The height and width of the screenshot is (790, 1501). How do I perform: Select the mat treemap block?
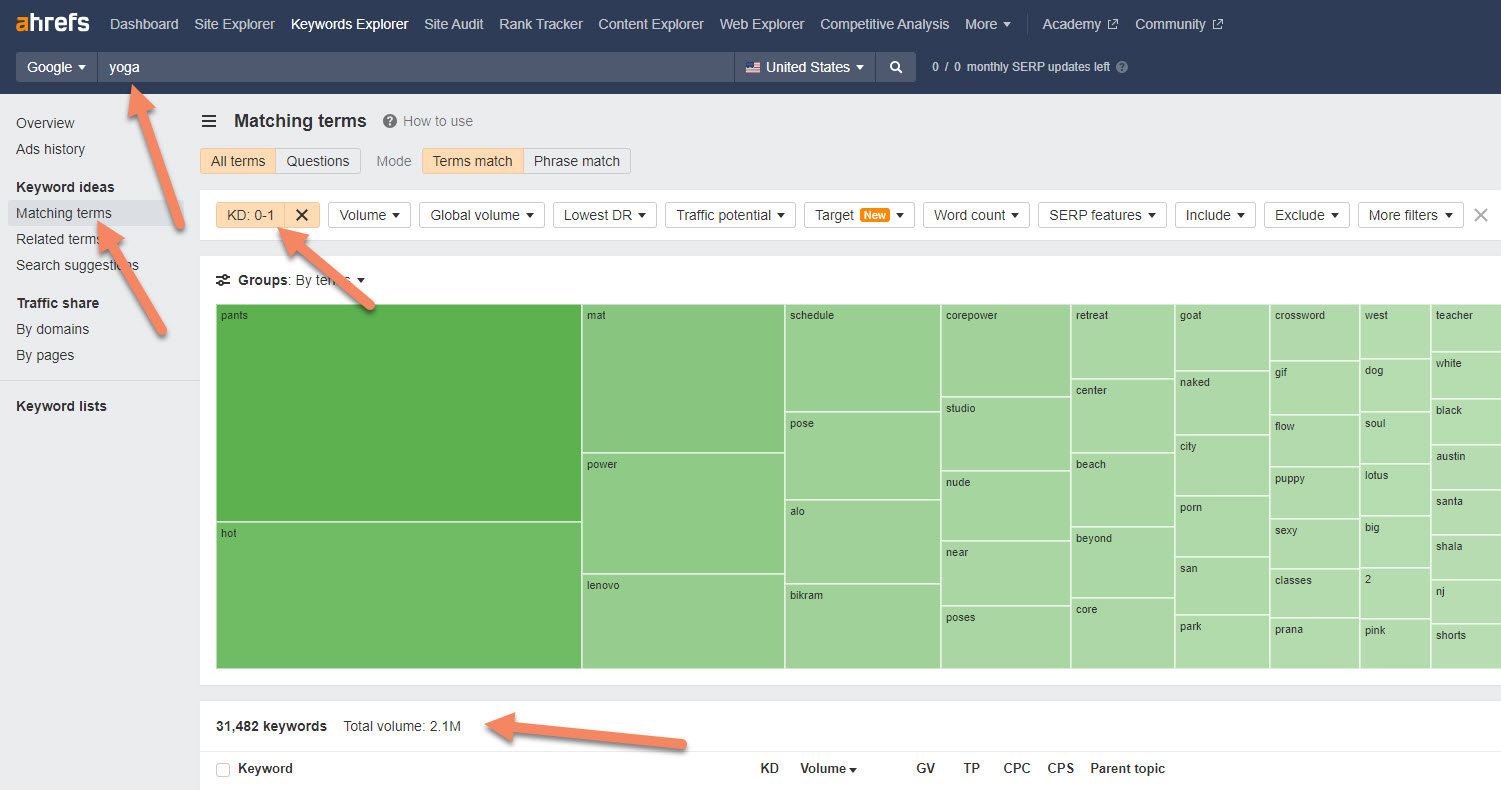coord(683,378)
